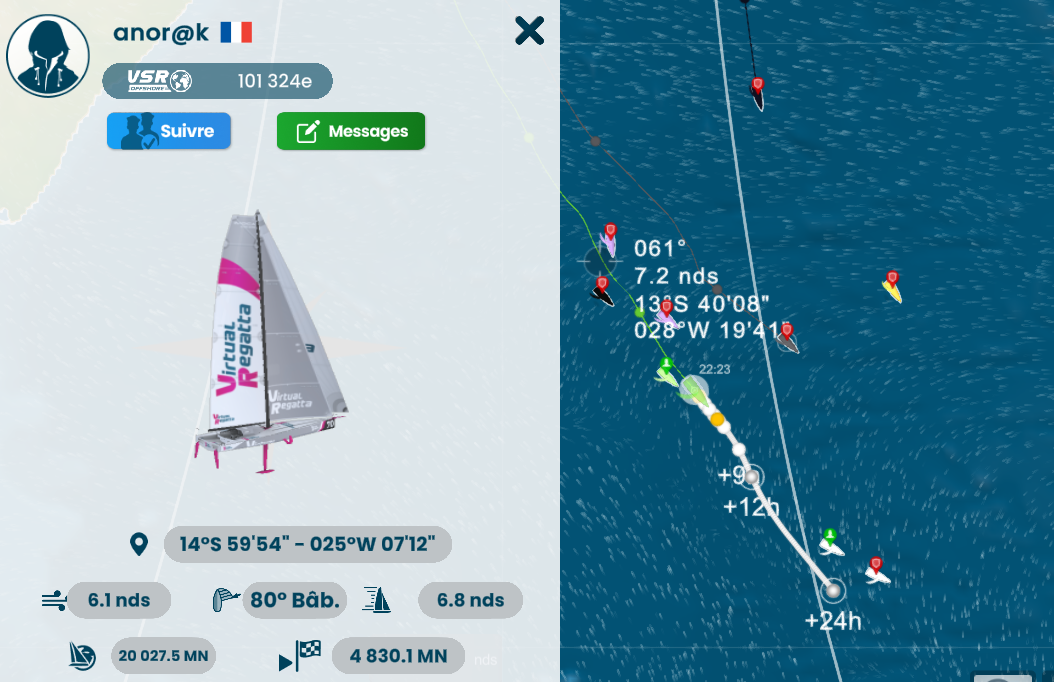
Task: Close the anor@k player profile panel
Action: 529,31
